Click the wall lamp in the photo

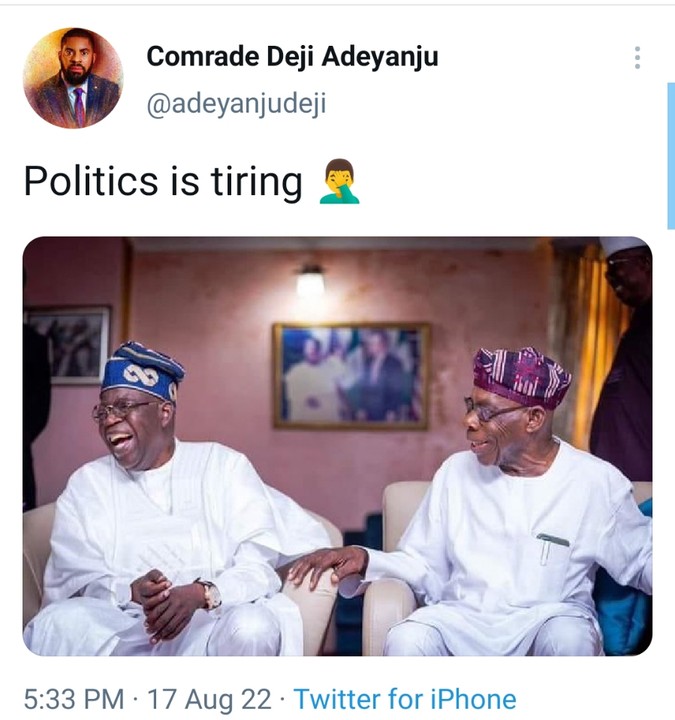(x=310, y=281)
